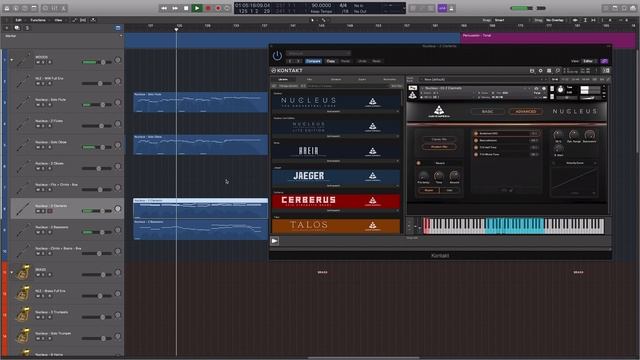
Task: Open the Jaeger library tile
Action: point(336,176)
